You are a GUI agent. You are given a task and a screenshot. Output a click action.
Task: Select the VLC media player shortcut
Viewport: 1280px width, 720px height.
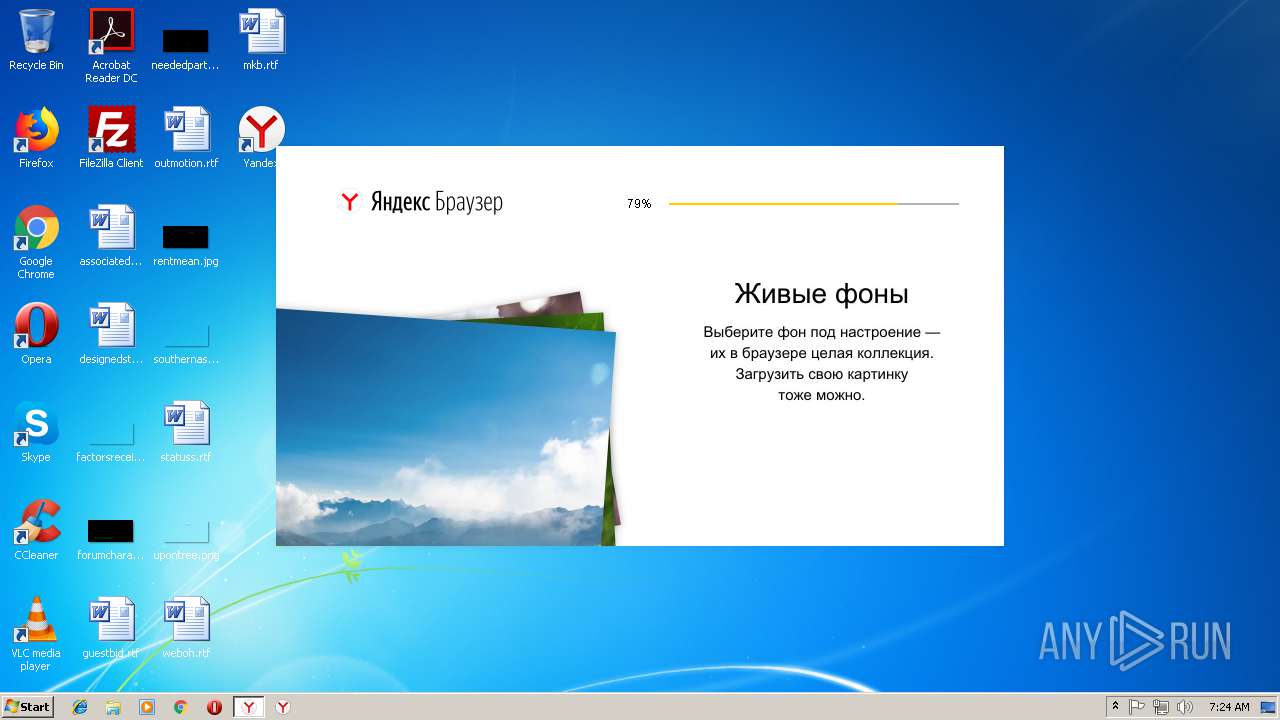click(36, 634)
